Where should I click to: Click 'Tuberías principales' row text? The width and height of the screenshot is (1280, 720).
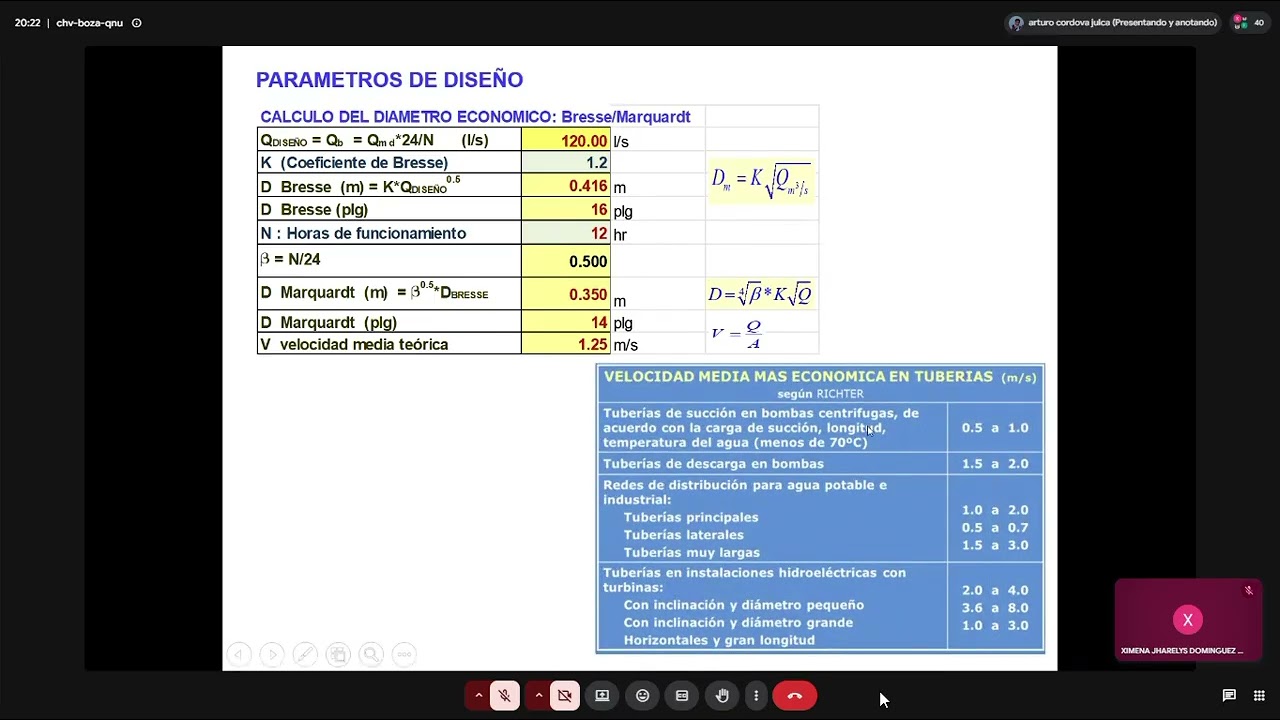point(691,518)
